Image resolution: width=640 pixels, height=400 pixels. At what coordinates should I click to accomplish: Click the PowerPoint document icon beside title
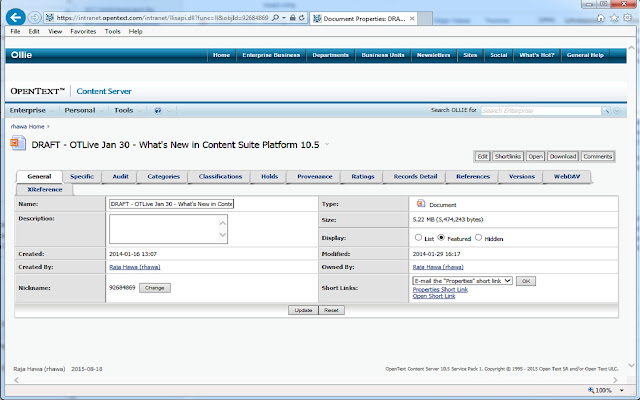[18, 143]
